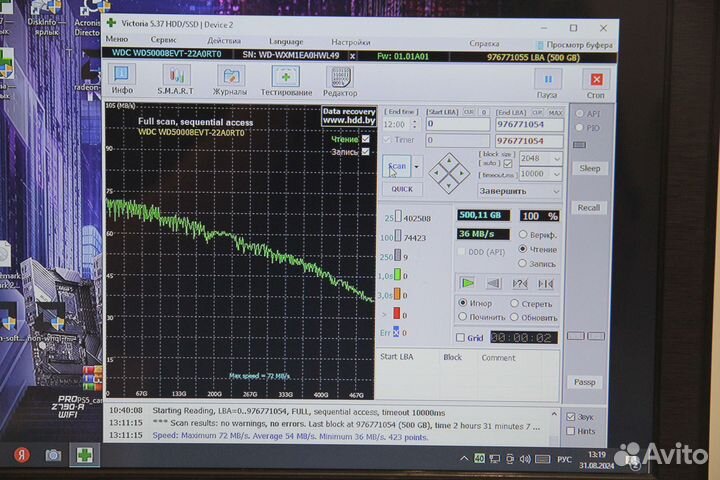Toggle the Чтение graph checkbox
The image size is (720, 480).
coord(366,139)
